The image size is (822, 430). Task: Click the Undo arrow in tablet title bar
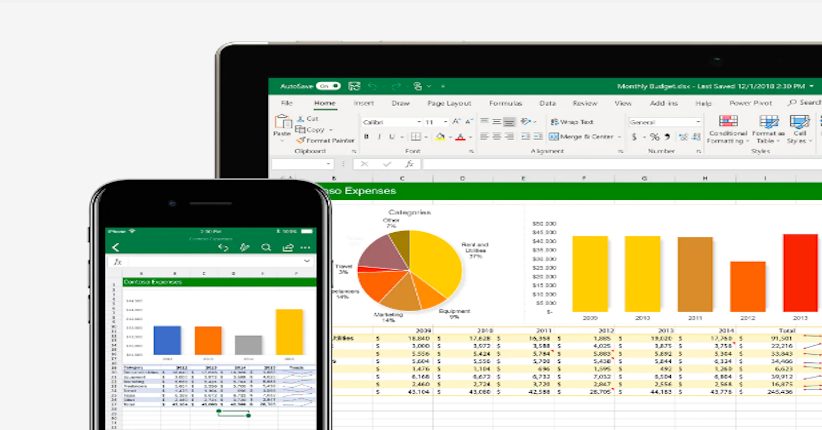point(373,86)
